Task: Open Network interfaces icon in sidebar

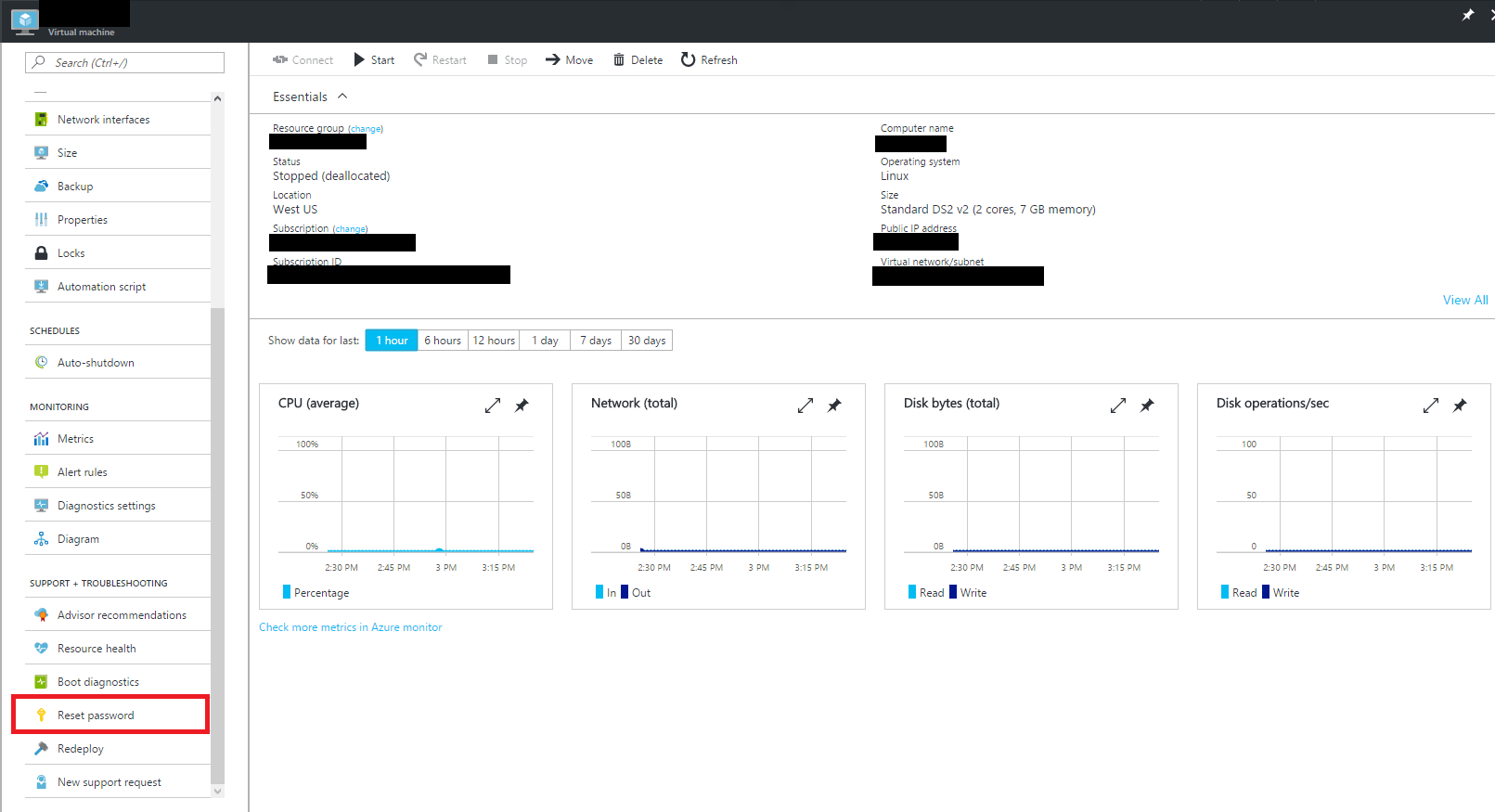Action: point(41,120)
